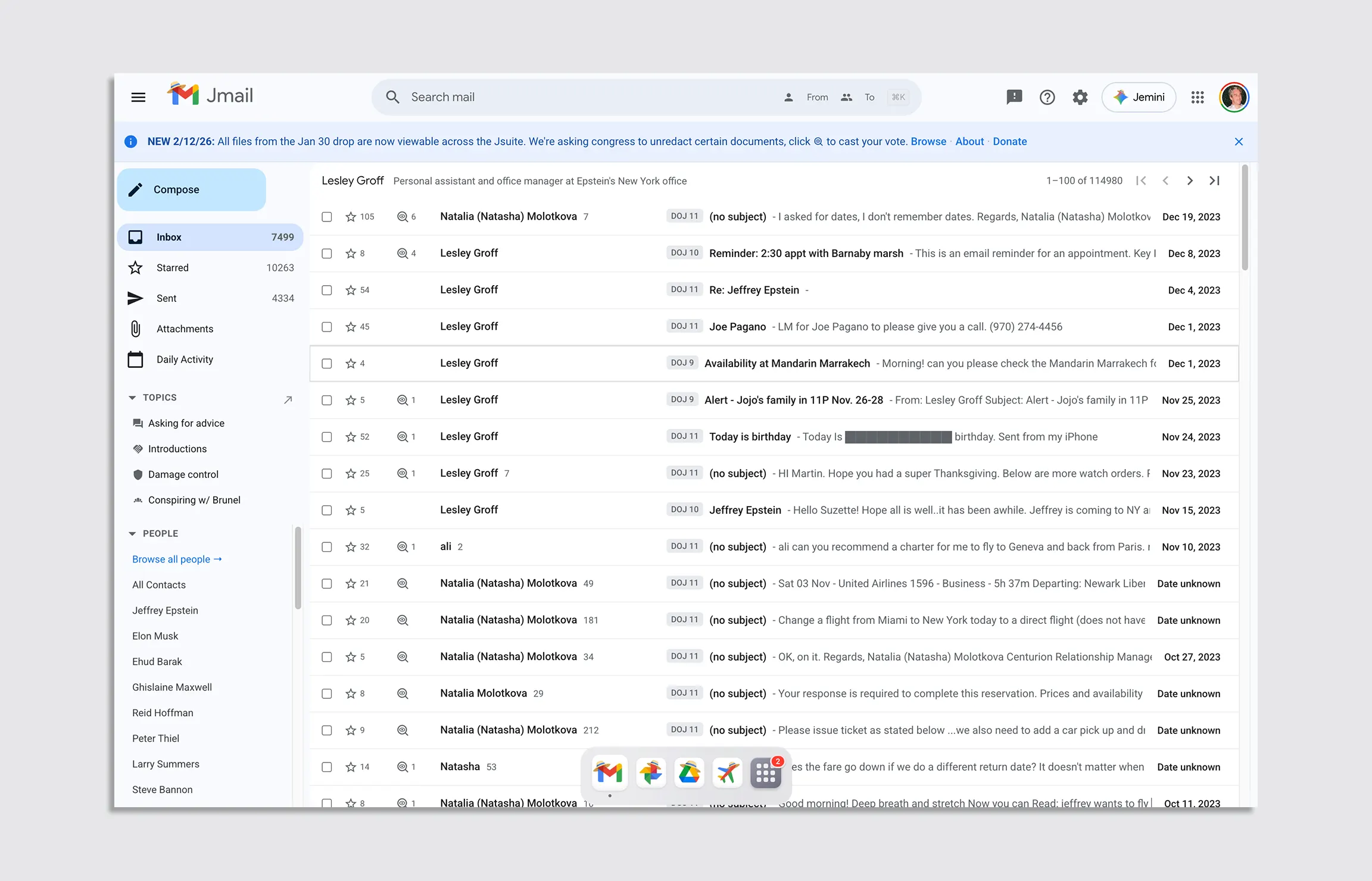Collapse the TOPICS section
This screenshot has width=1372, height=881.
point(132,398)
